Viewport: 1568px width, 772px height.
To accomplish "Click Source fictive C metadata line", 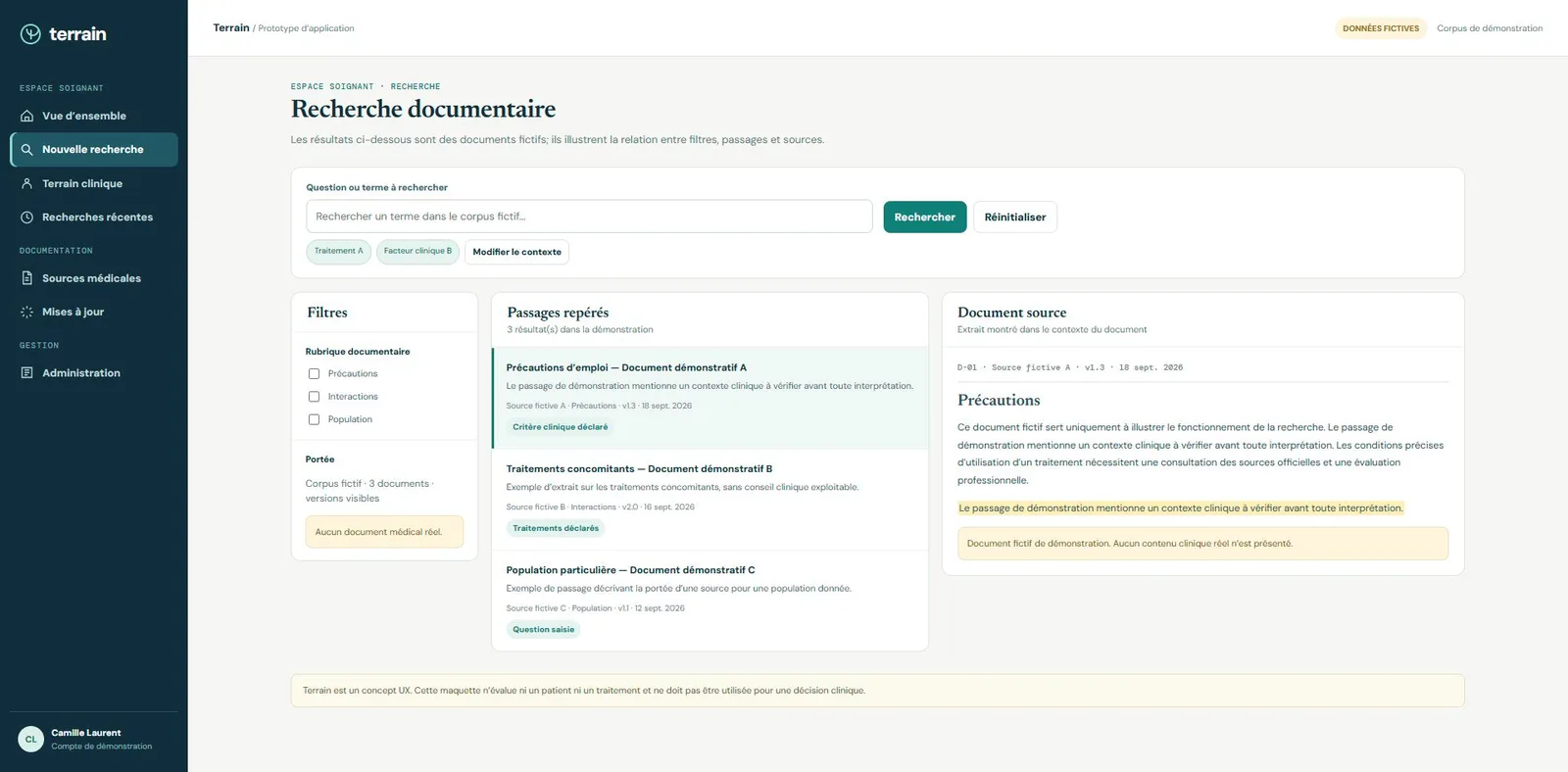I will [x=595, y=608].
